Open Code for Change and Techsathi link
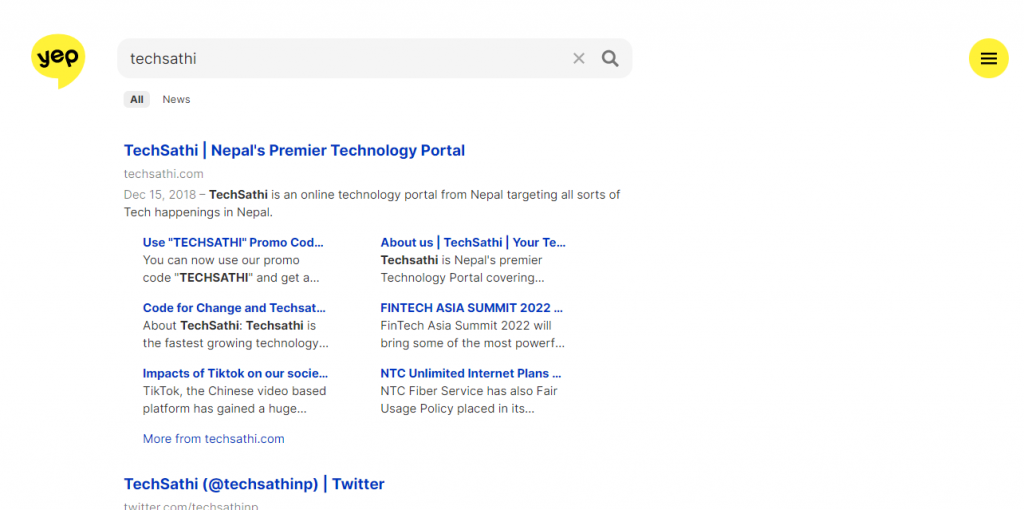Screen dimensions: 1024x510 pos(234,308)
